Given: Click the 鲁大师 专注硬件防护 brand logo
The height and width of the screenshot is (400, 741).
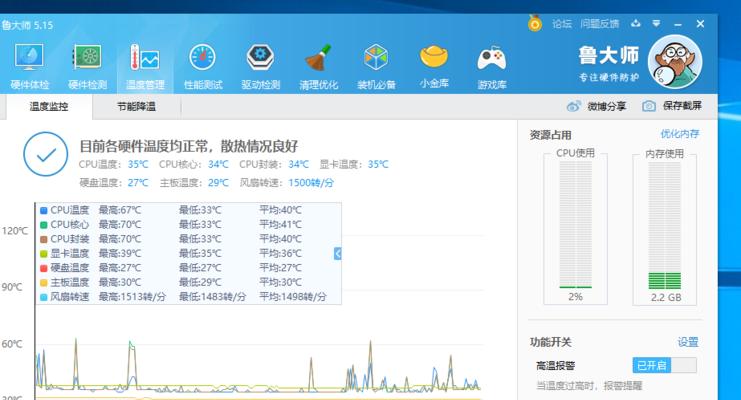Looking at the screenshot, I should (x=609, y=63).
